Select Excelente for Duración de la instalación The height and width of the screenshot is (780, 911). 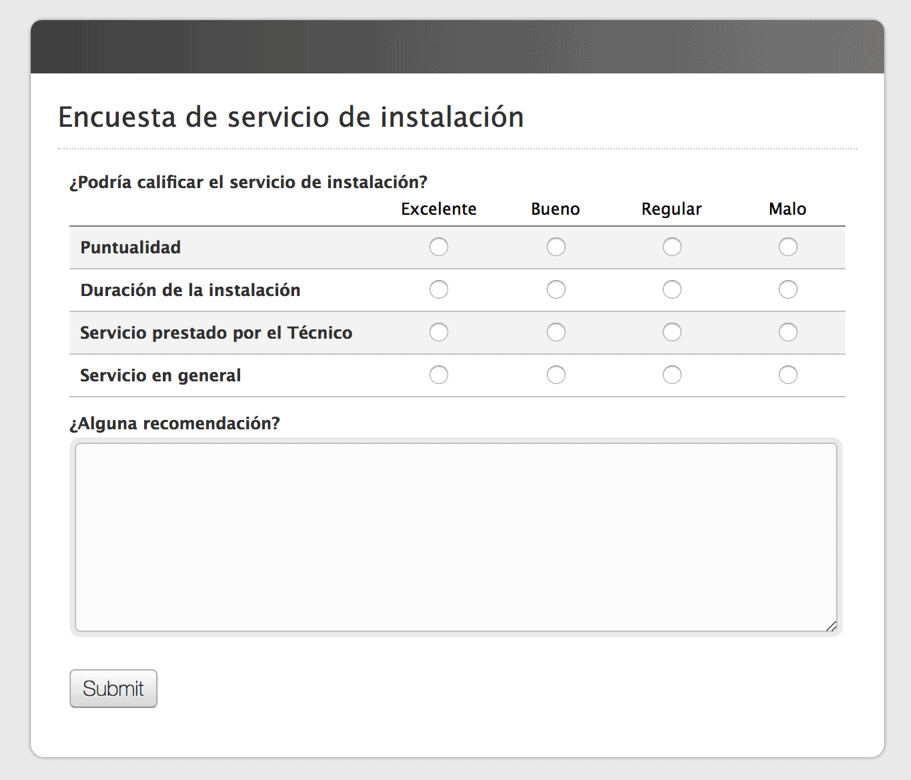click(x=439, y=289)
